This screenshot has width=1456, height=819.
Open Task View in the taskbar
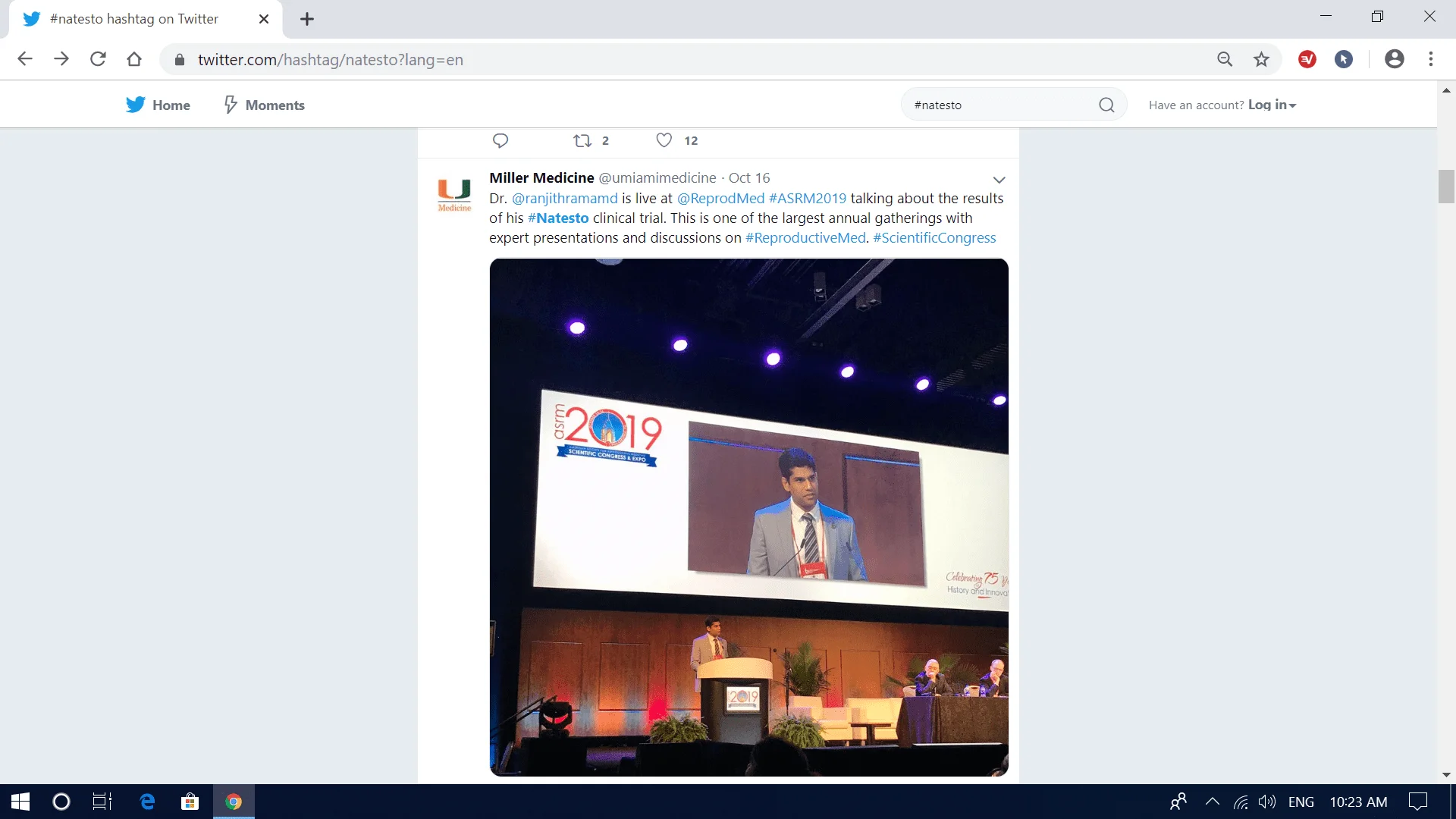coord(102,802)
